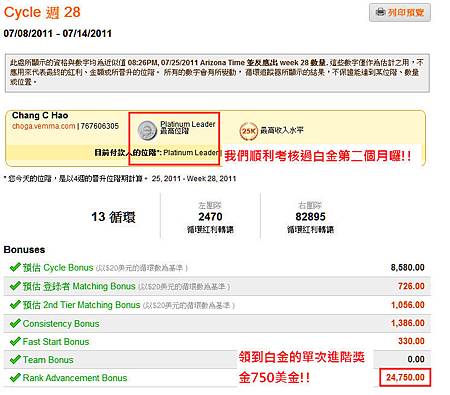Viewport: 450px width, 395px height.
Task: Click checkmark beside Cycle Bonus
Action: 15,267
